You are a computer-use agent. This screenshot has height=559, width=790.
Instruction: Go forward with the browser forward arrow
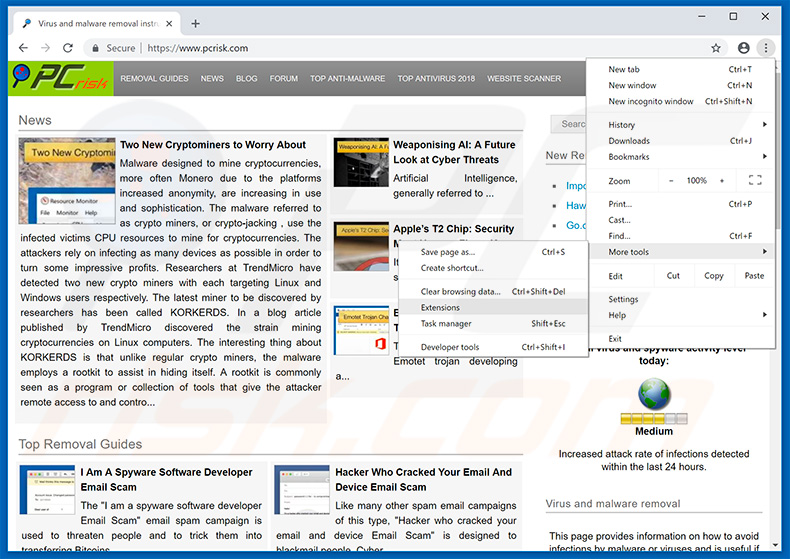pos(45,48)
